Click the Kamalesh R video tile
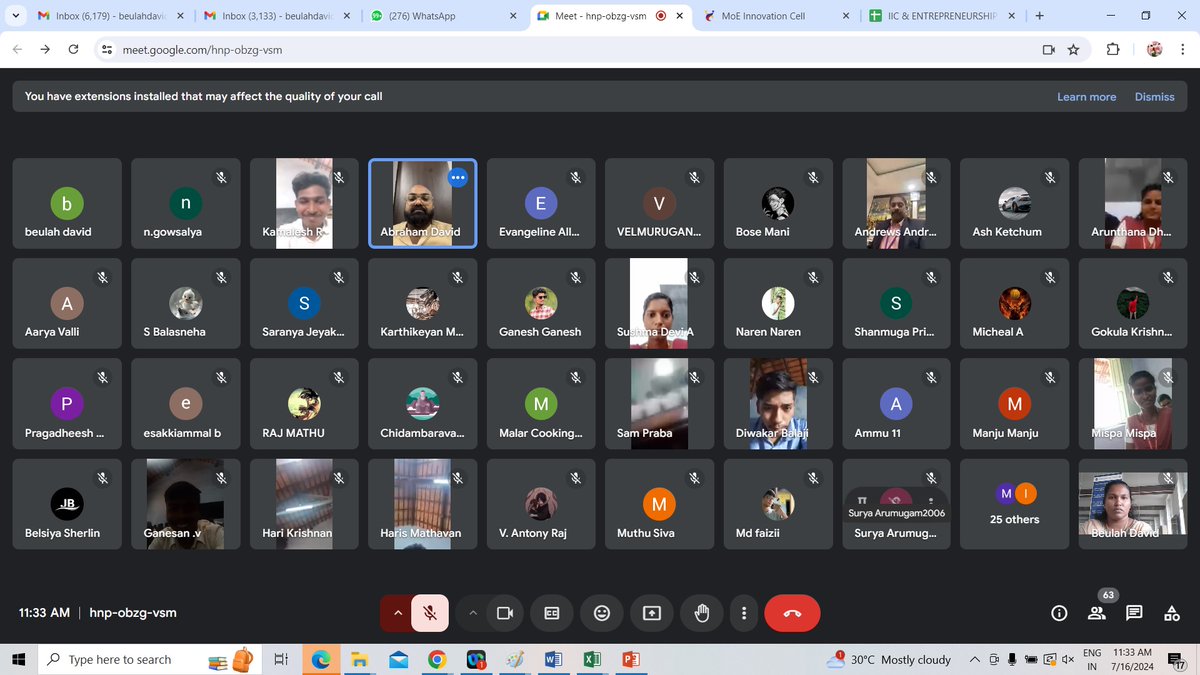 click(304, 203)
